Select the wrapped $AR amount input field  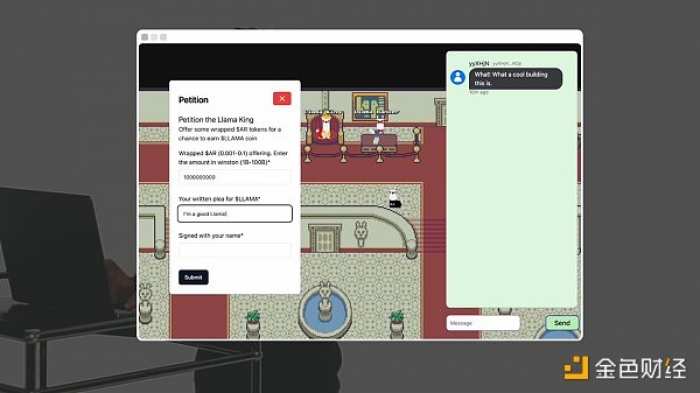[235, 177]
